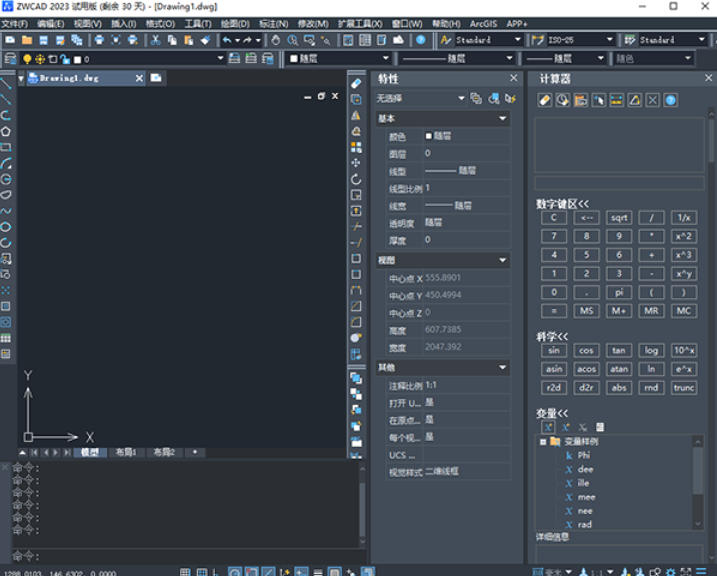Toggle the layer on/off lightbulb icon
Image resolution: width=717 pixels, height=576 pixels.
coord(27,59)
